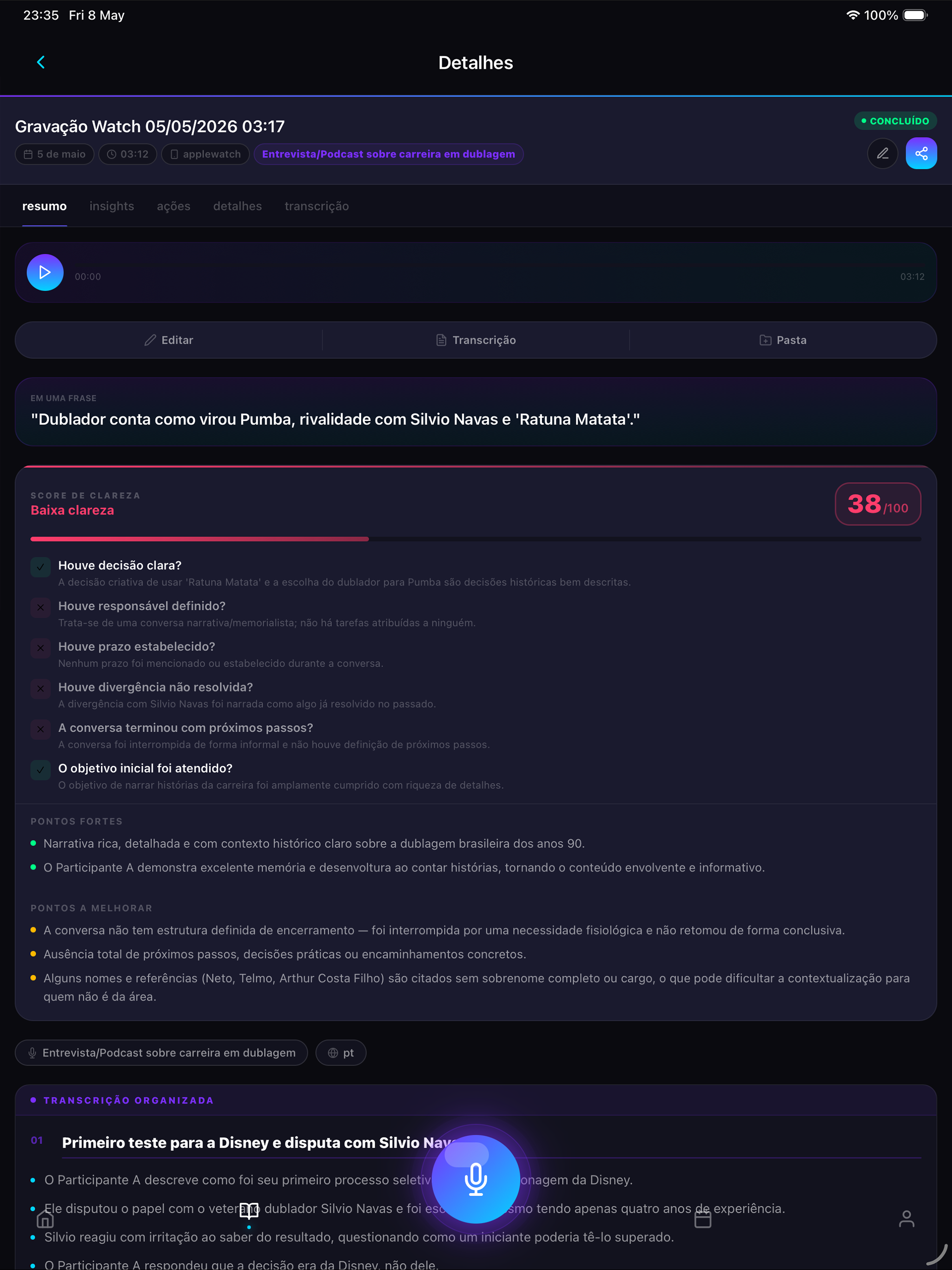The width and height of the screenshot is (952, 1270).
Task: Click the SCORE DE CLAREZA label
Action: pyautogui.click(x=85, y=496)
